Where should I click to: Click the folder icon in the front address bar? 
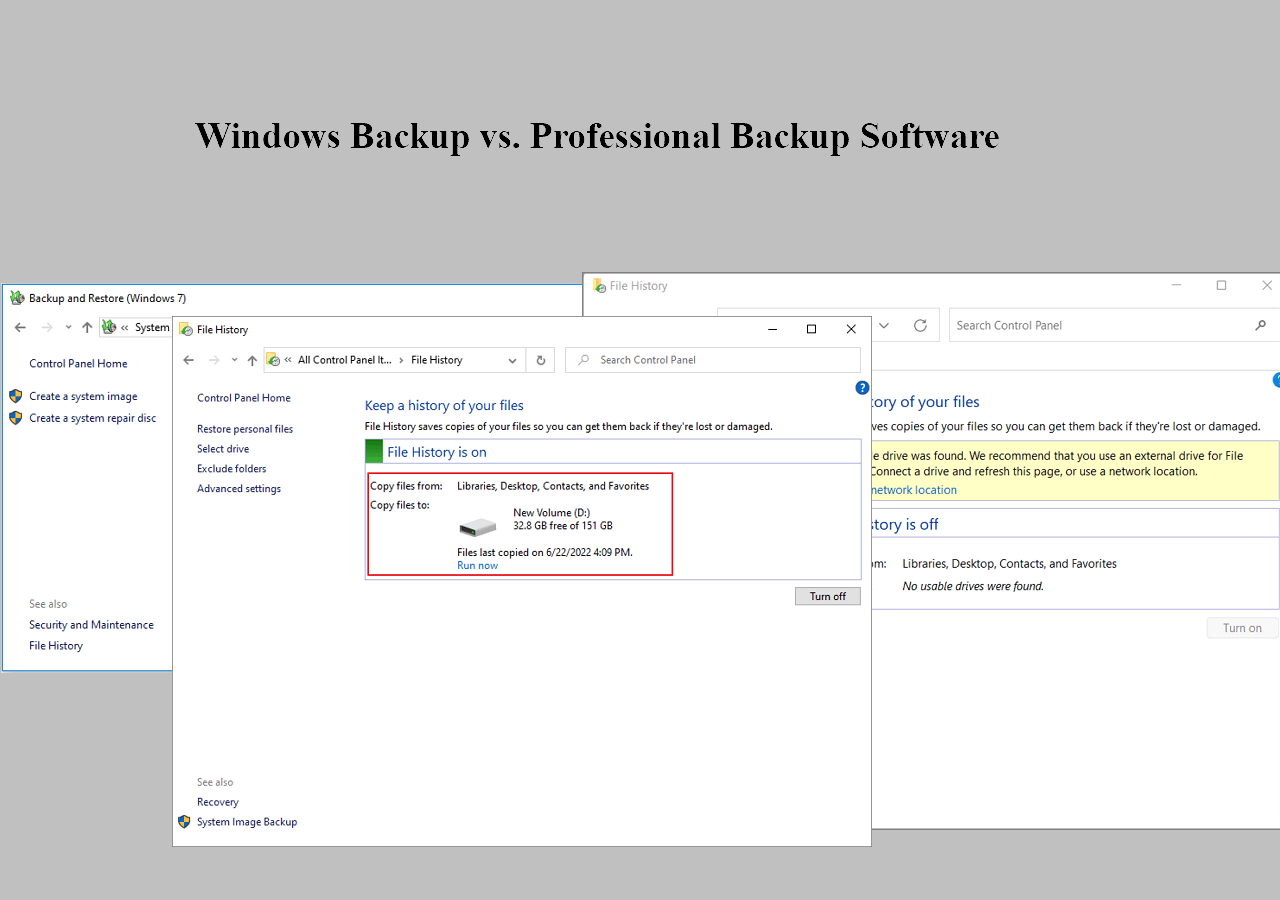[273, 360]
